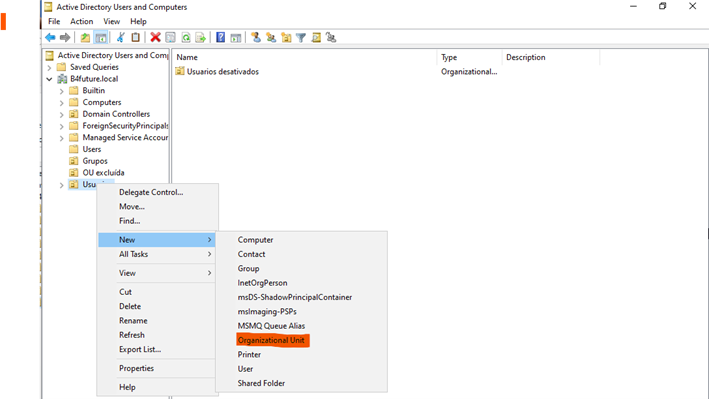Create new Computer from submenu
This screenshot has width=709, height=399.
pyautogui.click(x=302, y=240)
